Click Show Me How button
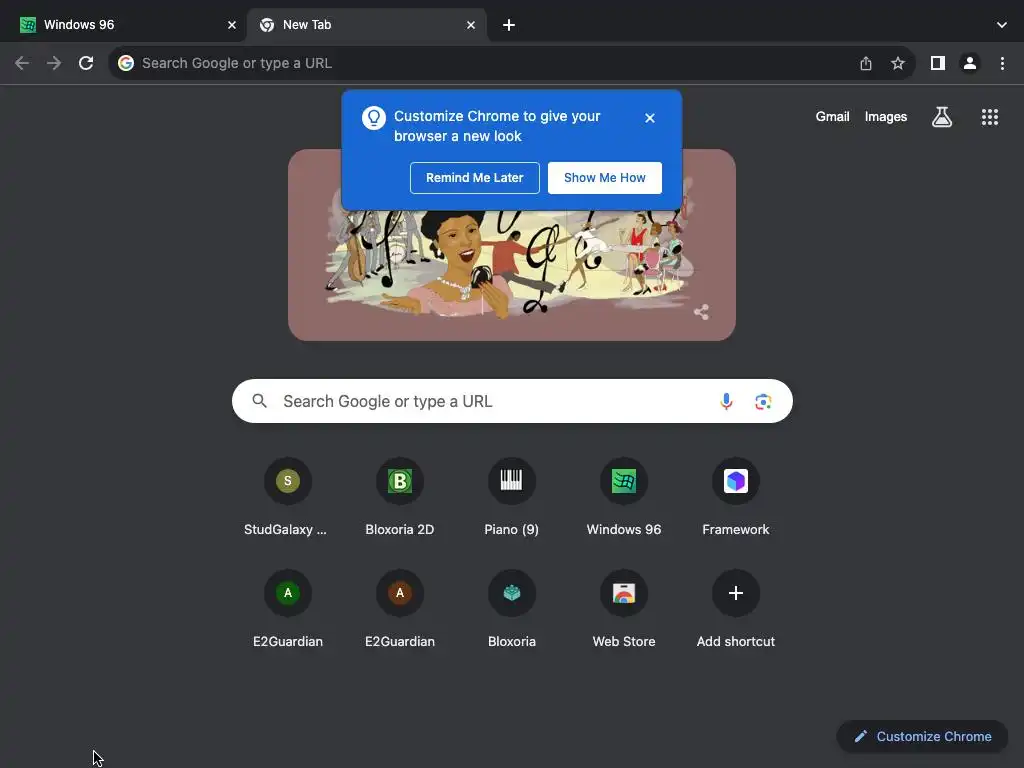The width and height of the screenshot is (1024, 768). (x=605, y=178)
